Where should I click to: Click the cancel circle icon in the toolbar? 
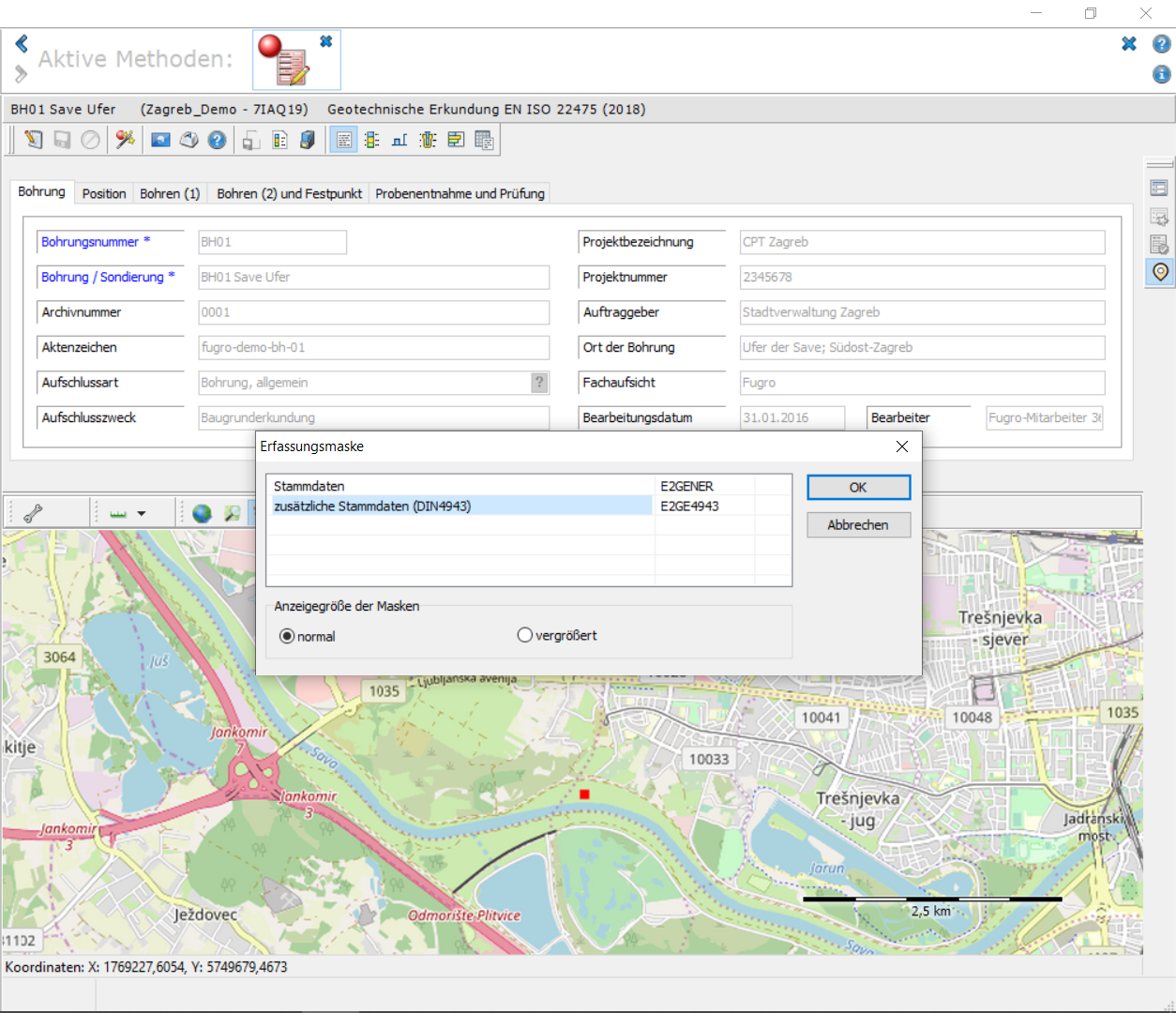90,140
